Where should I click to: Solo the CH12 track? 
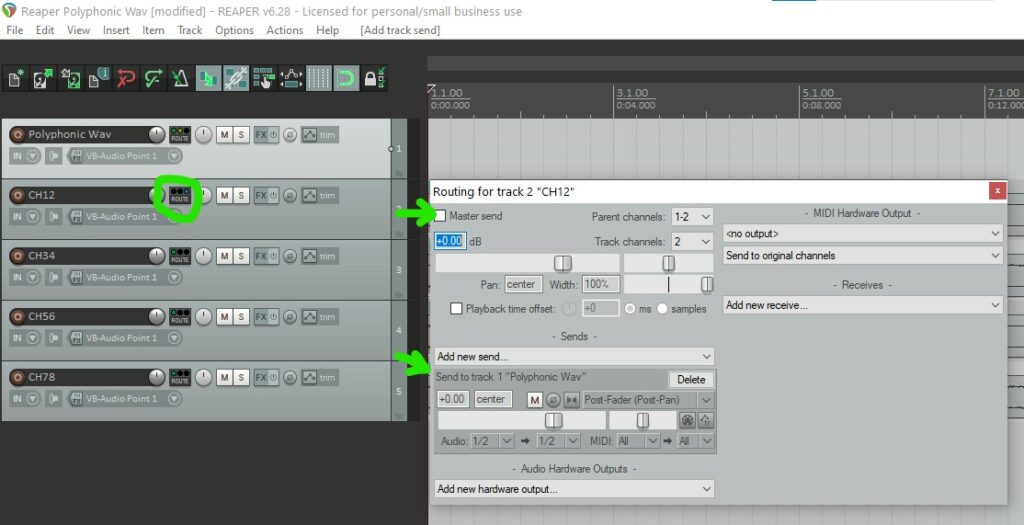241,195
